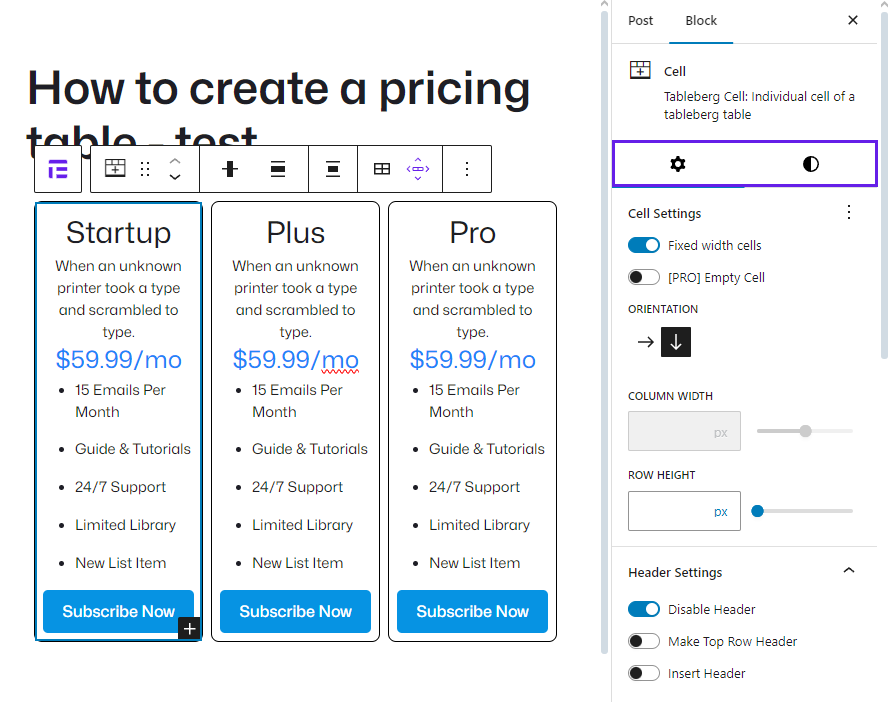
Task: Click the Row Height input field
Action: 670,511
